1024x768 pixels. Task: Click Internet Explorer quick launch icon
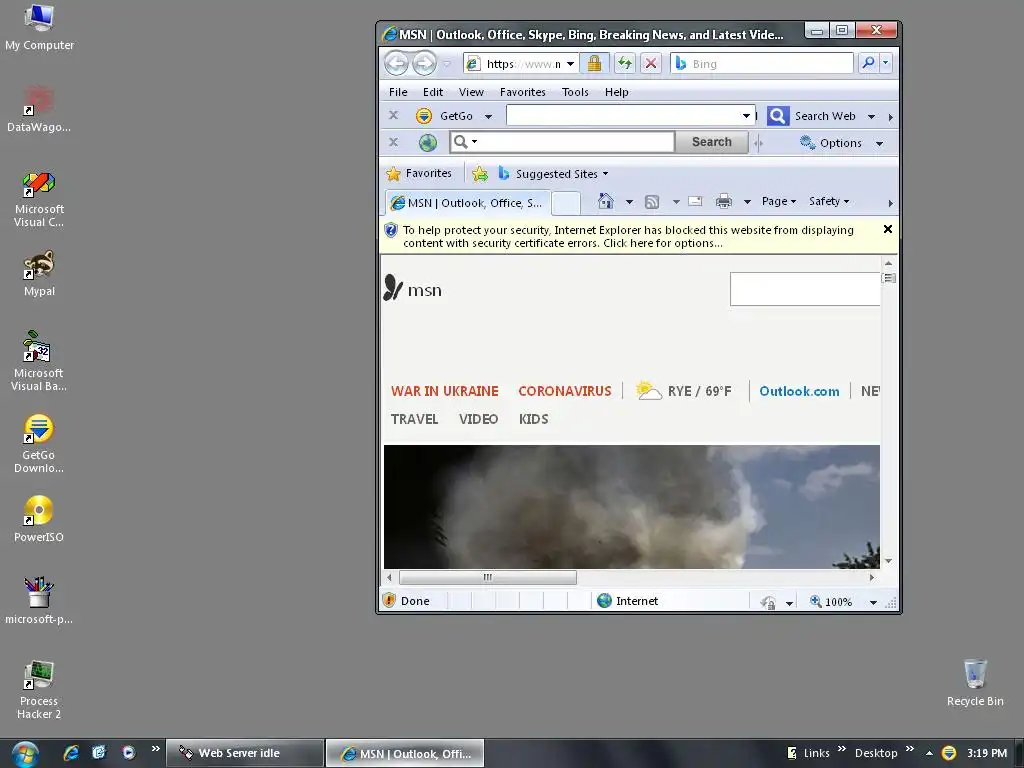71,753
